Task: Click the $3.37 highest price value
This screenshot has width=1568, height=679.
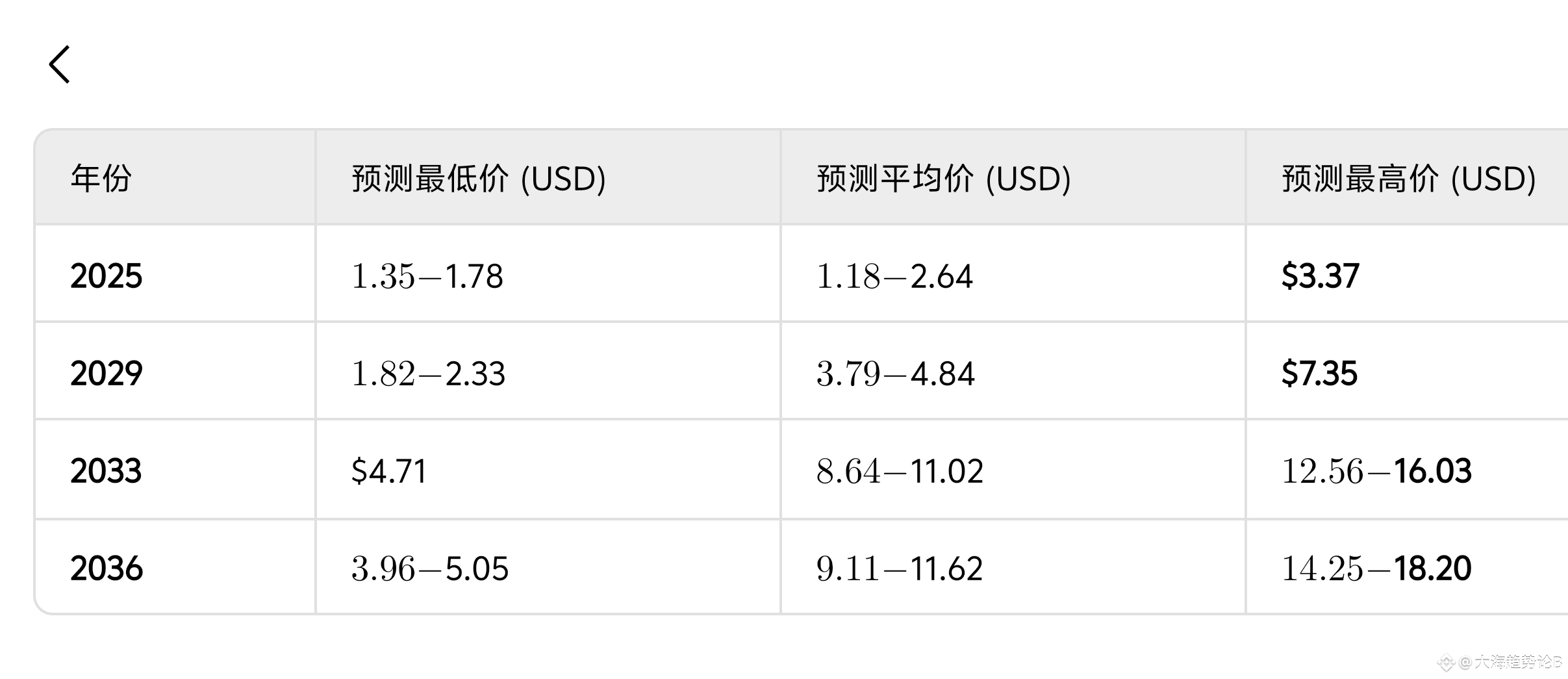Action: (1320, 275)
